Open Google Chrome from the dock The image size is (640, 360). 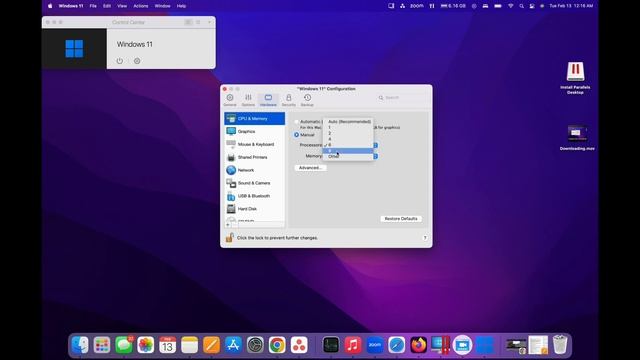click(277, 345)
